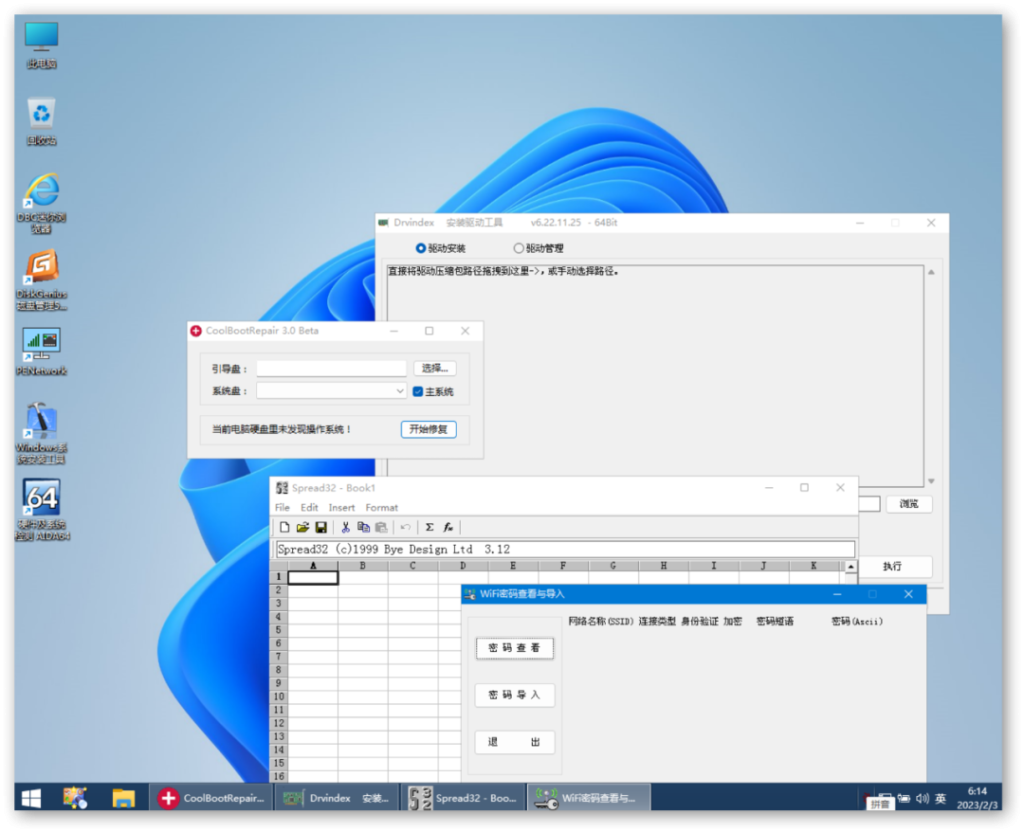Select the Windows install tool desktop shortcut

(41, 433)
